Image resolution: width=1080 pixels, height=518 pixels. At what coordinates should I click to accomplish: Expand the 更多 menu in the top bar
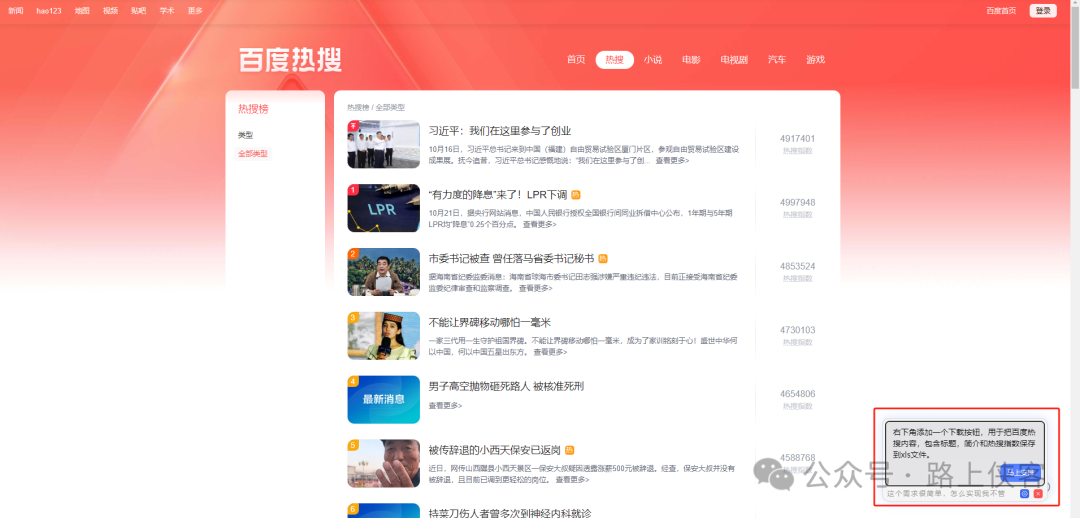tap(196, 11)
